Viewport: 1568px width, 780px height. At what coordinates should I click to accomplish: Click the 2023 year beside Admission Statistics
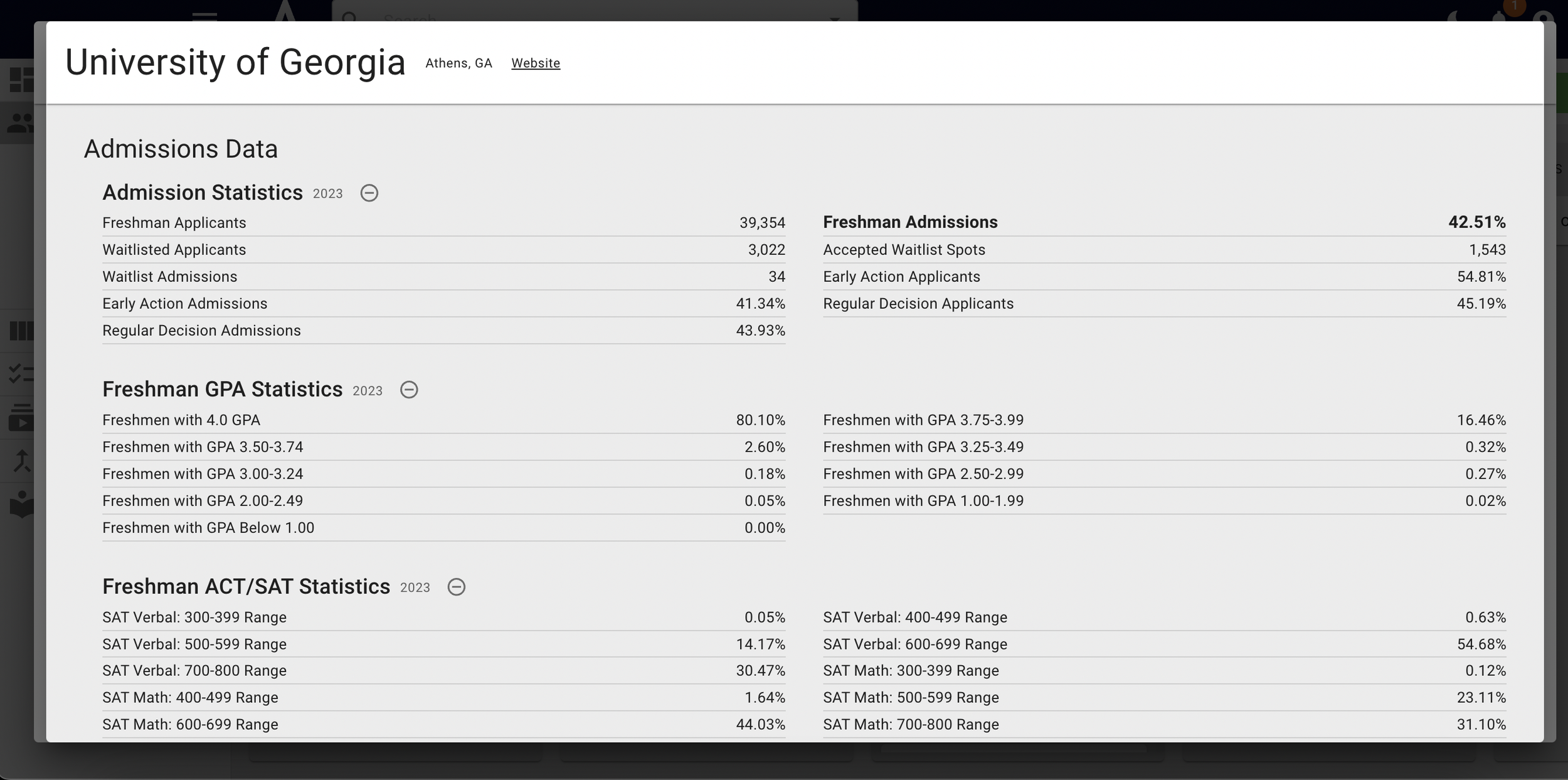click(x=327, y=194)
